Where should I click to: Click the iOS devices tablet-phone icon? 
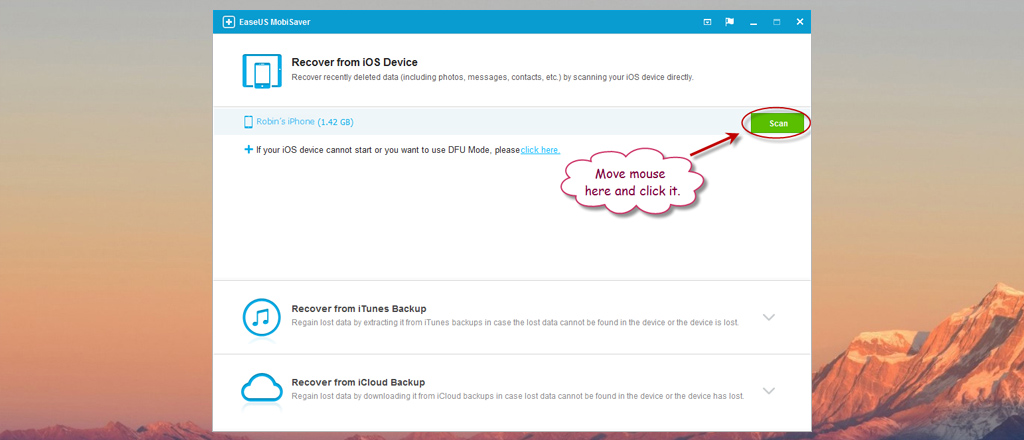pyautogui.click(x=262, y=71)
